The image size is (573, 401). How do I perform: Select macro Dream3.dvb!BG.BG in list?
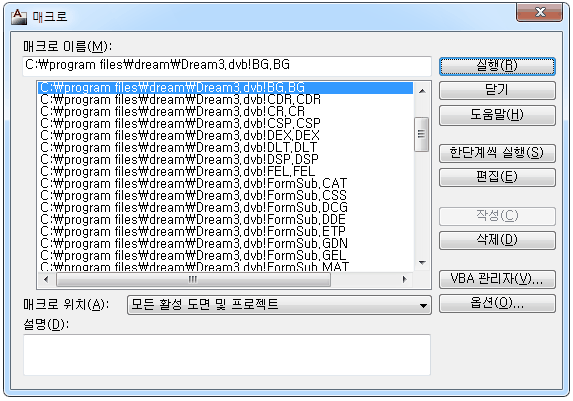(x=225, y=88)
